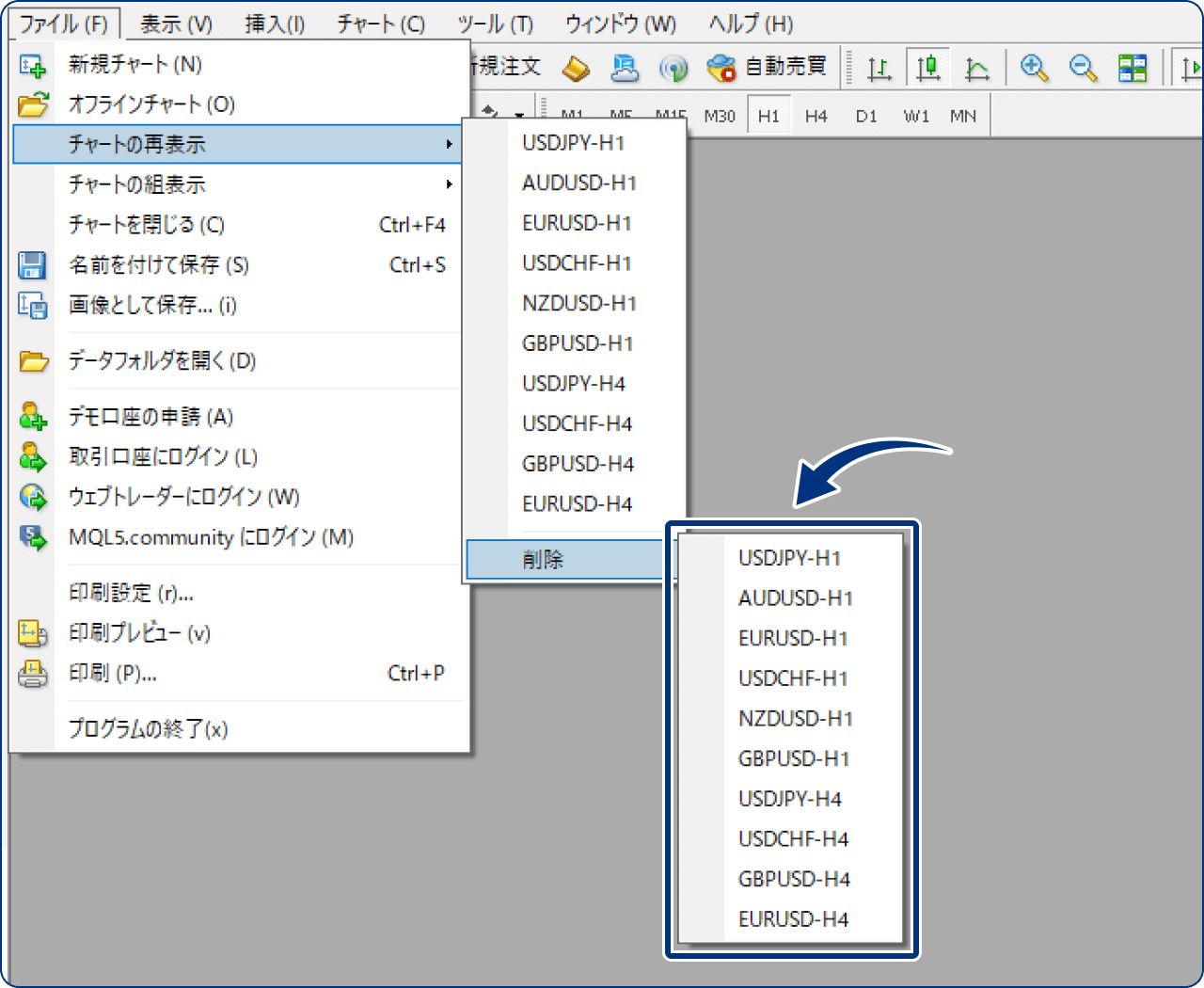Switch chart to candlestick display mode
The height and width of the screenshot is (988, 1204).
[927, 68]
